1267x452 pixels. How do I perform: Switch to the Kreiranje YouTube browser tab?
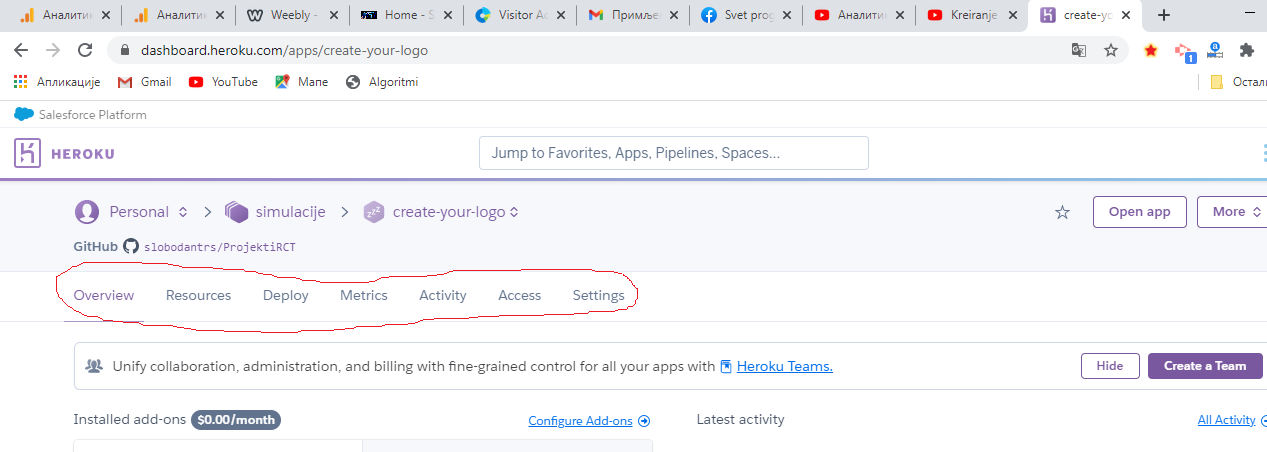(x=973, y=15)
